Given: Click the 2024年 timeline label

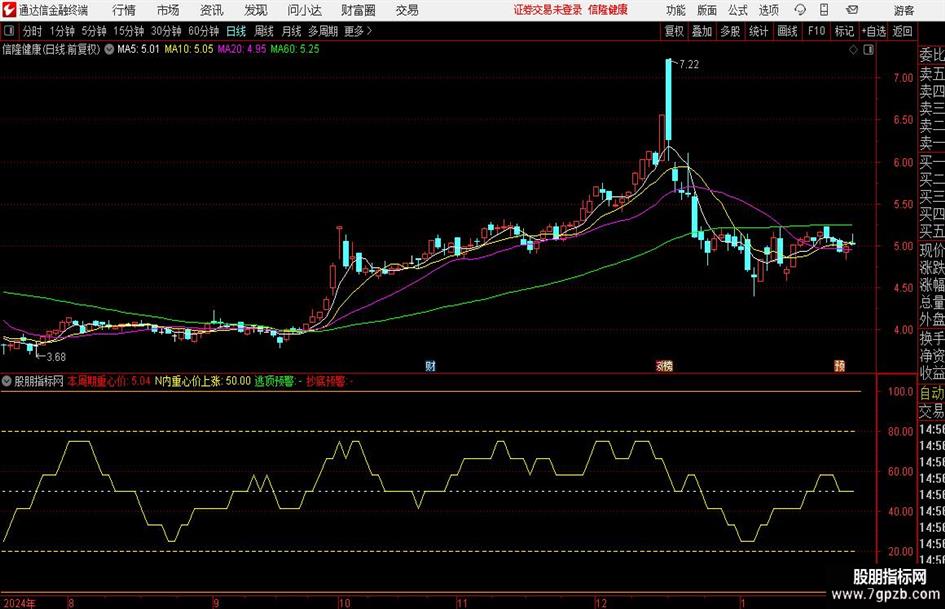Looking at the screenshot, I should click(19, 603).
